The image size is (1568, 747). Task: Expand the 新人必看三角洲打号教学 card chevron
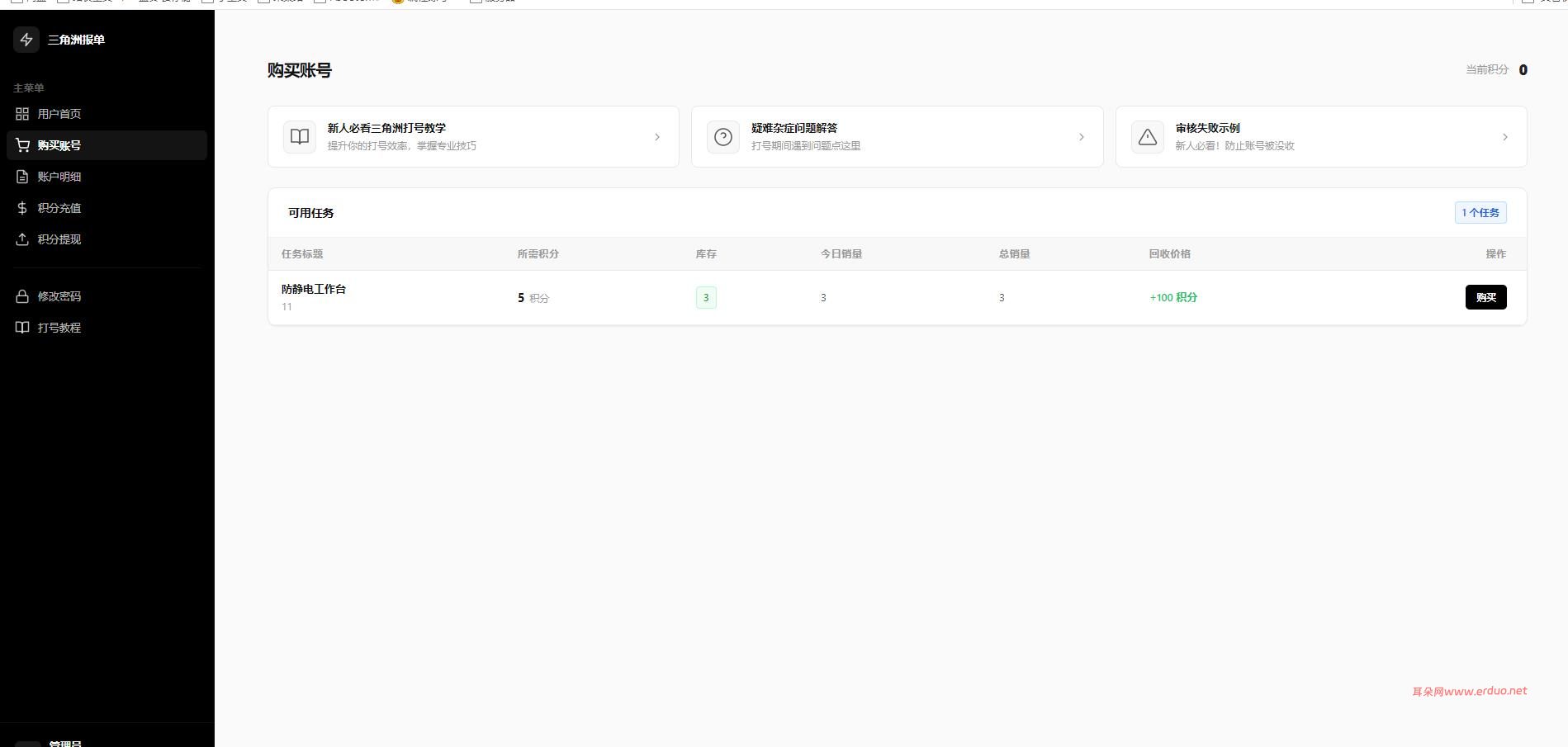(657, 137)
